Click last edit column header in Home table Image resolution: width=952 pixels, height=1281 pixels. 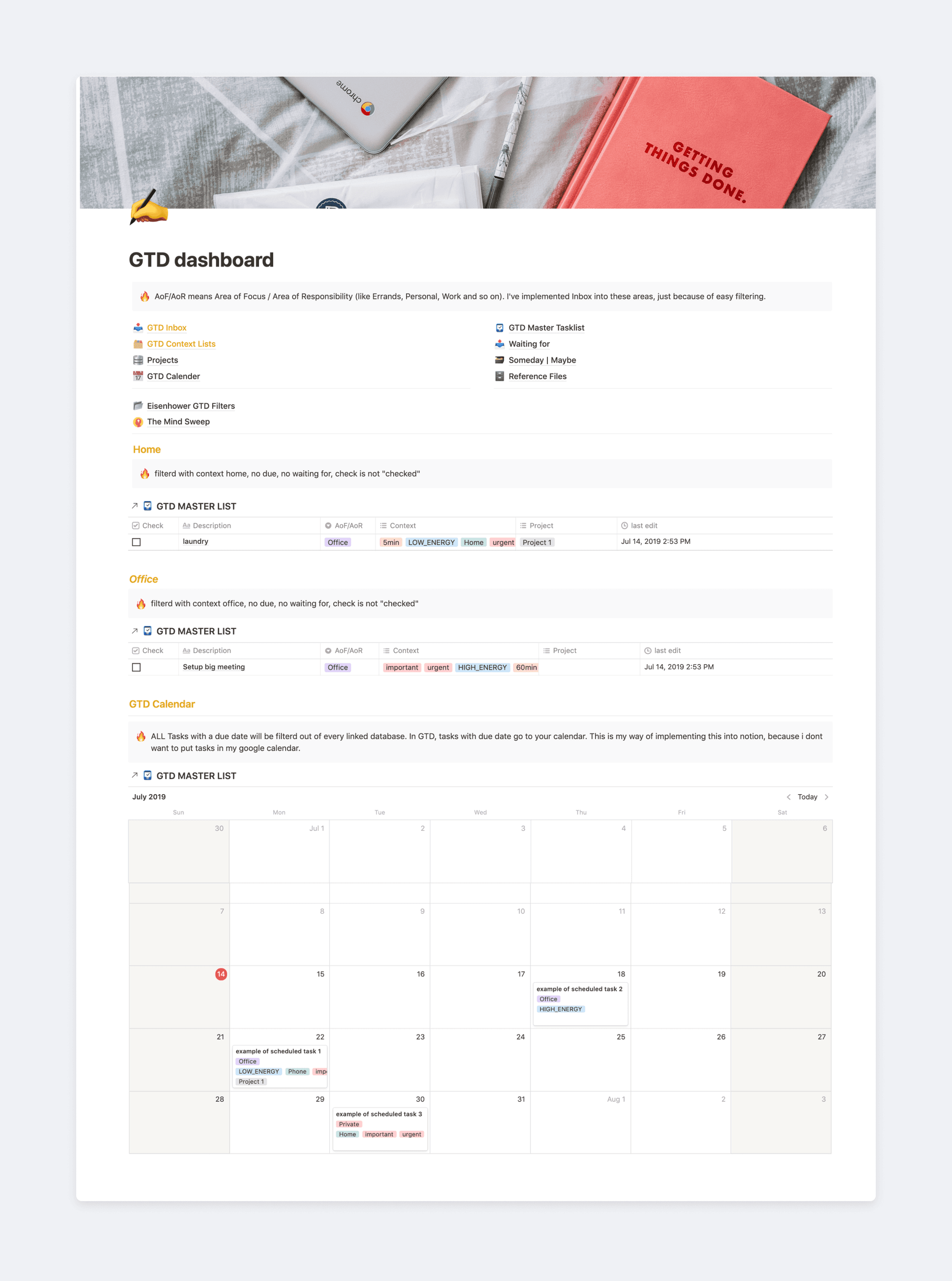724,525
